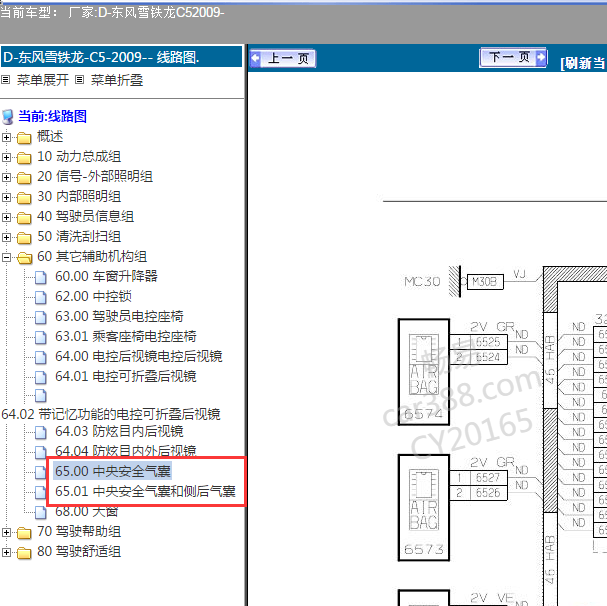
Task: Click the 30 内部照明组 folder icon
Action: pyautogui.click(x=24, y=197)
